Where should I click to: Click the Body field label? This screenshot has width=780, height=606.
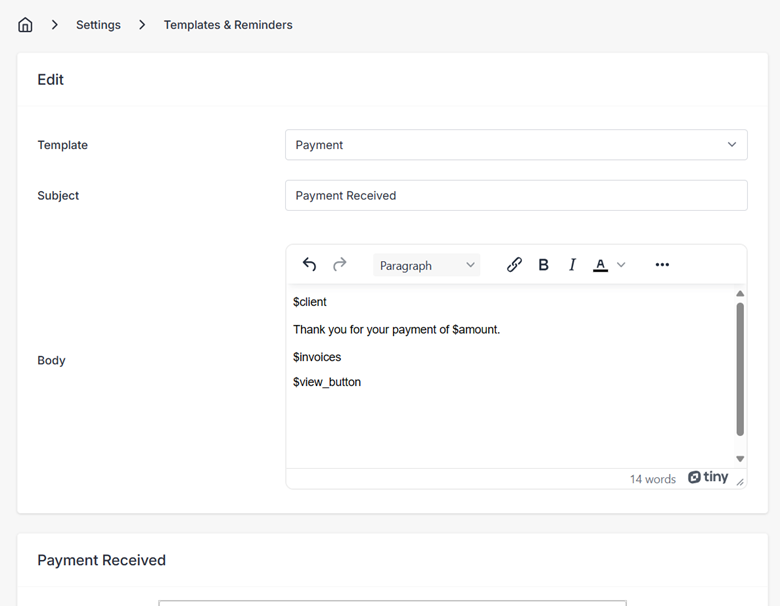click(x=51, y=360)
